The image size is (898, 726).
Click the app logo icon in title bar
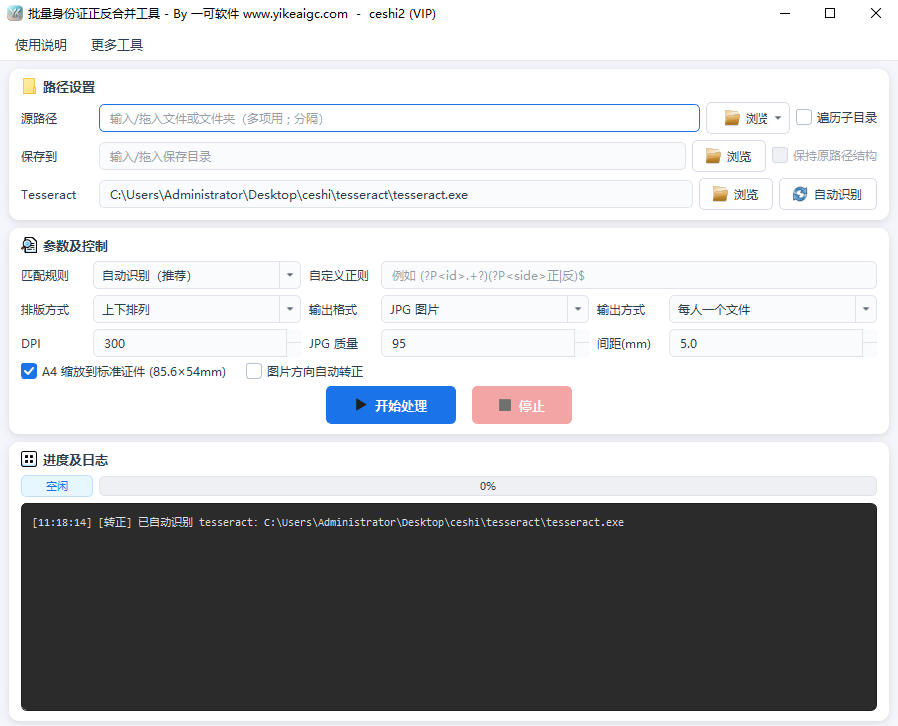(x=14, y=13)
